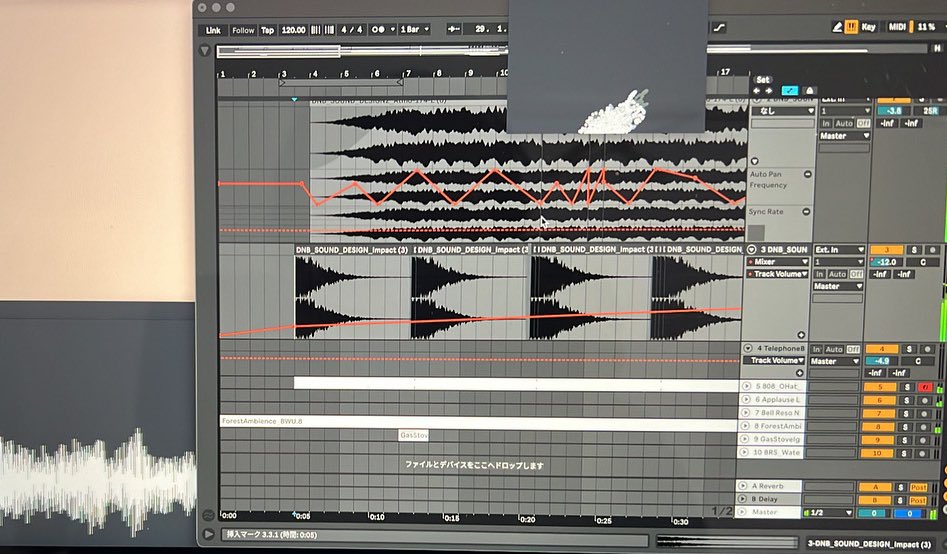Toggle the MIDI map mode button
Image resolution: width=947 pixels, height=554 pixels.
pos(897,27)
